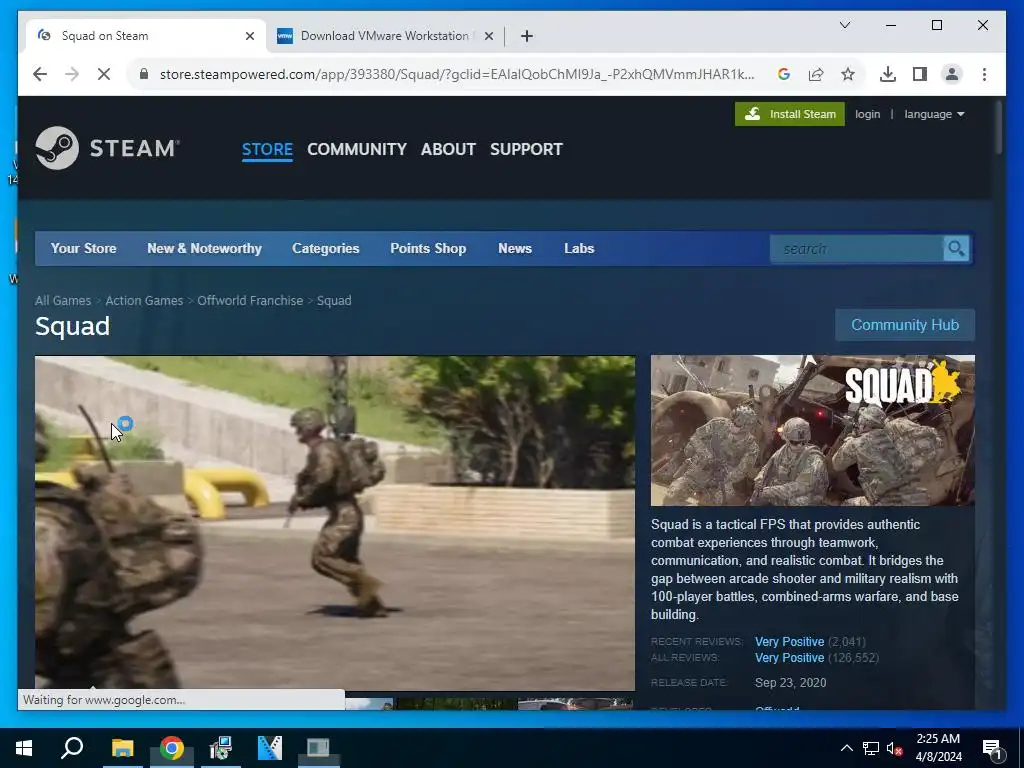Image resolution: width=1024 pixels, height=768 pixels.
Task: Open the tab search chevron
Action: (x=844, y=25)
